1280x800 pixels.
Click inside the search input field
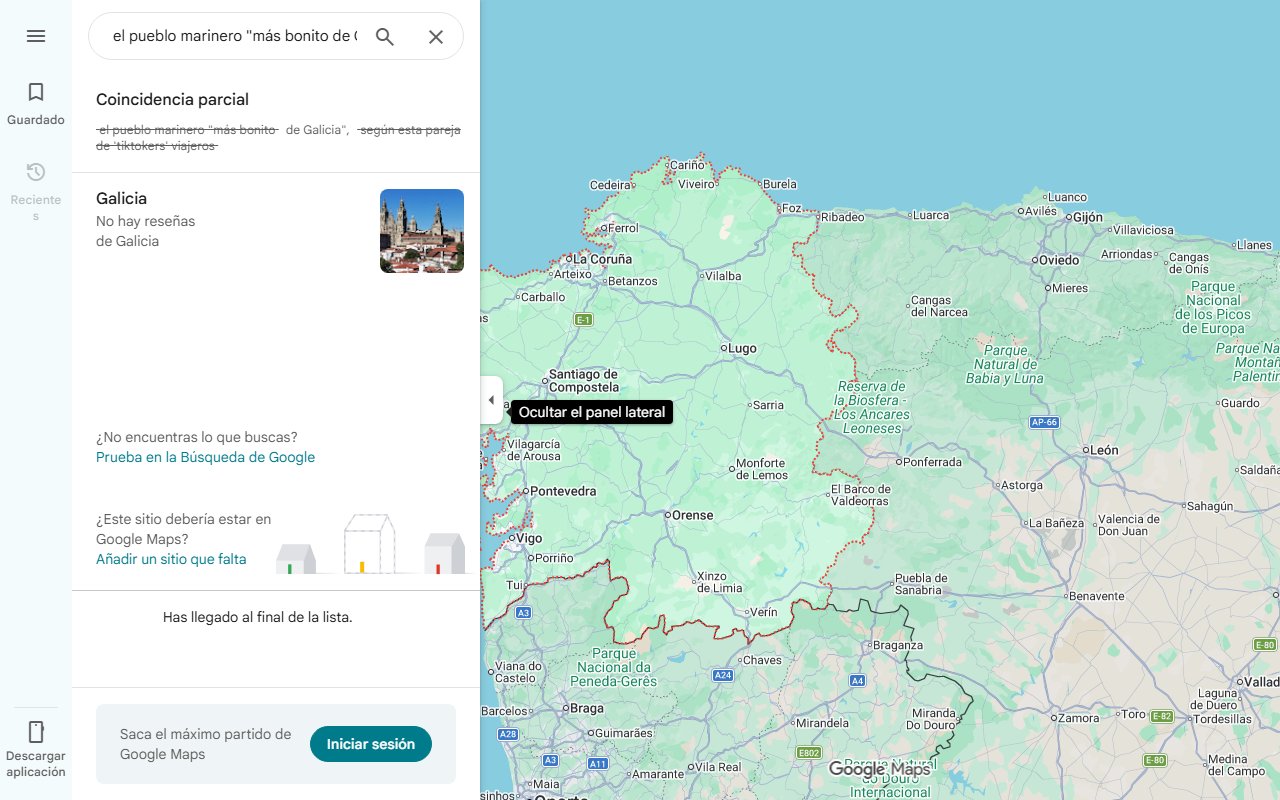pos(230,36)
